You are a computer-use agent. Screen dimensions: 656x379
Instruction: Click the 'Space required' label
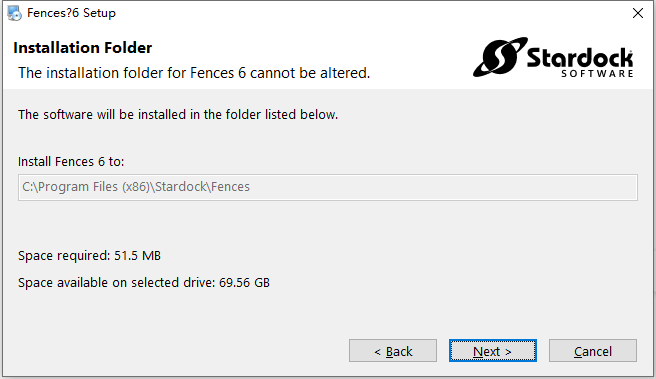click(x=64, y=256)
